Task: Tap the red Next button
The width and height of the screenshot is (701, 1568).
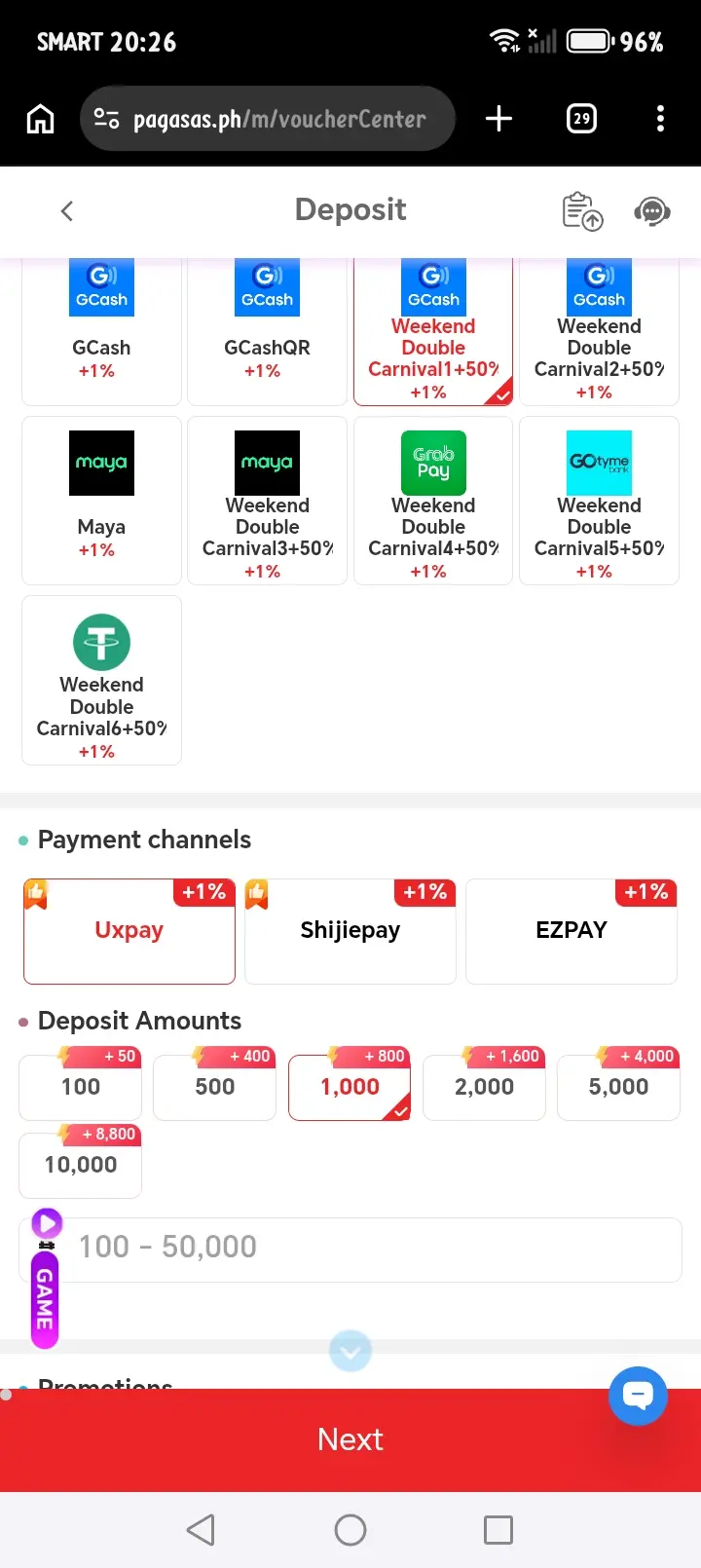Action: point(350,1439)
